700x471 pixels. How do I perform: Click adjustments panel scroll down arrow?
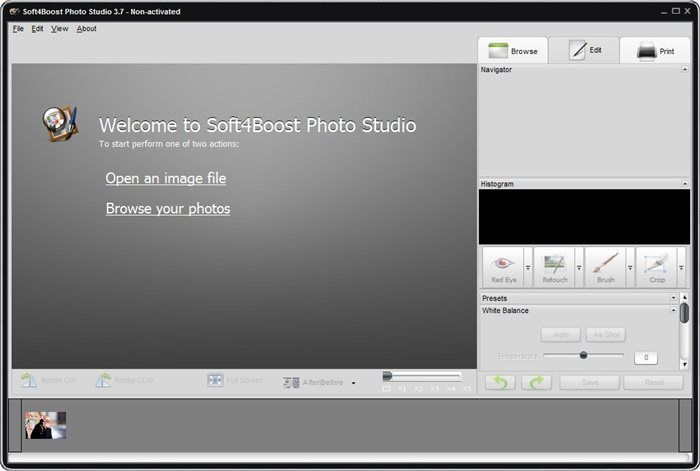(684, 365)
